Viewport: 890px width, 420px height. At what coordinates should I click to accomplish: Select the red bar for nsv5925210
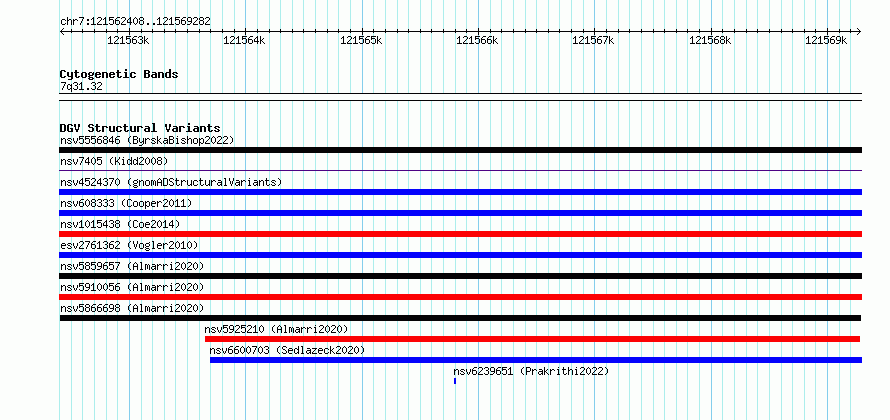click(532, 339)
